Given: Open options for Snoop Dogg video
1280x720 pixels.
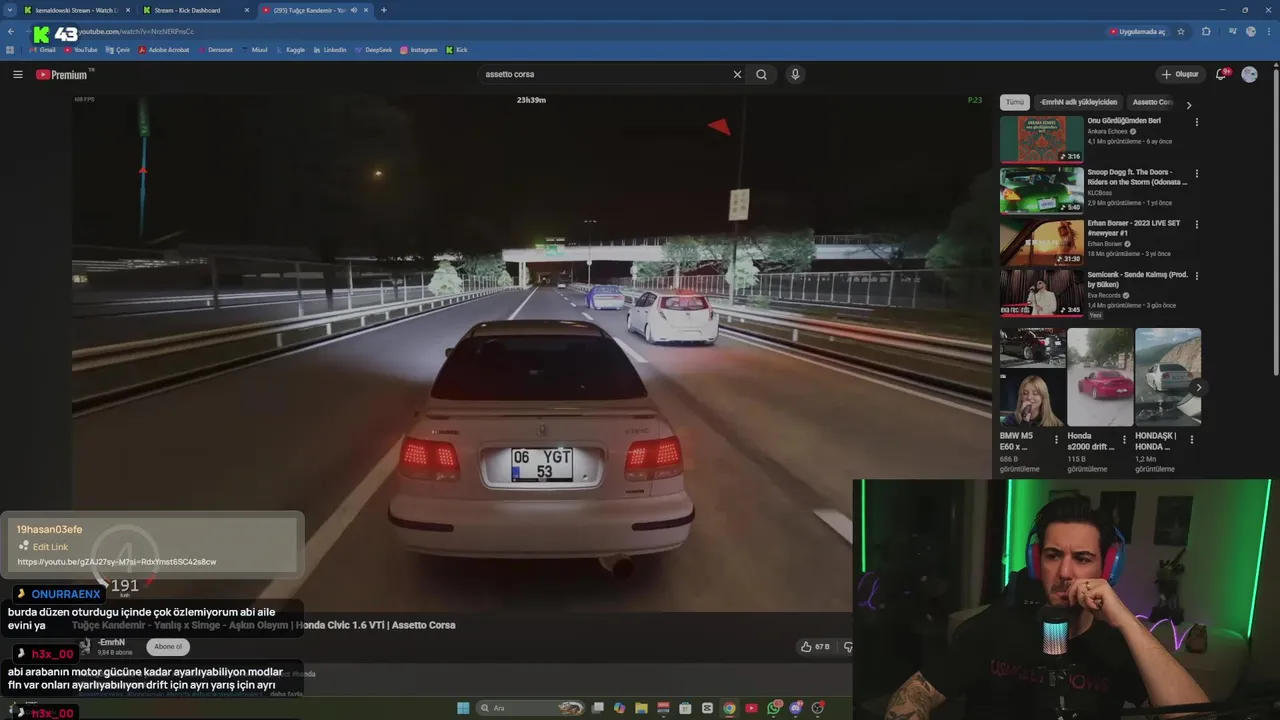Looking at the screenshot, I should (x=1197, y=173).
